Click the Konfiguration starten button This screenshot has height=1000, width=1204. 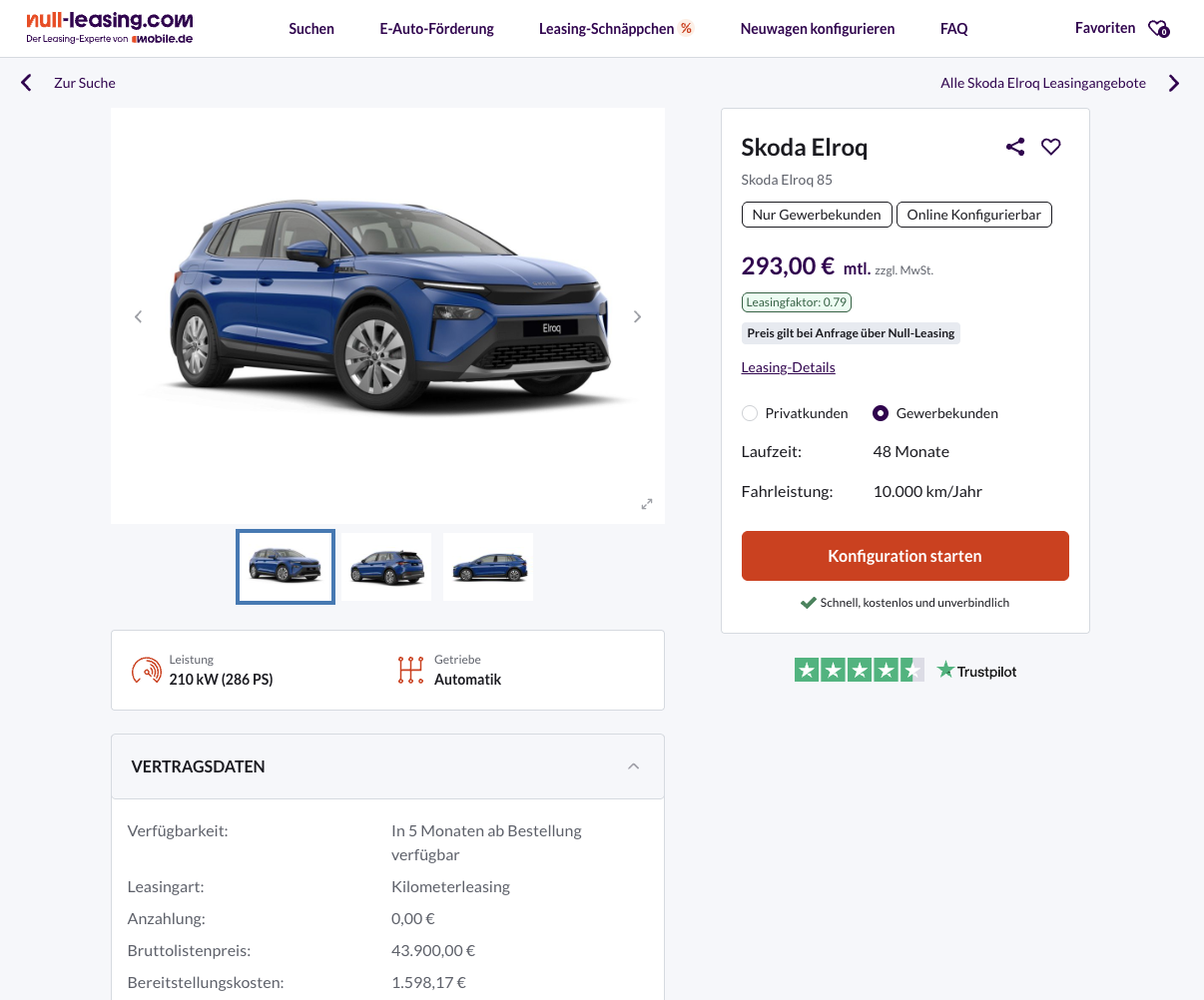point(904,556)
